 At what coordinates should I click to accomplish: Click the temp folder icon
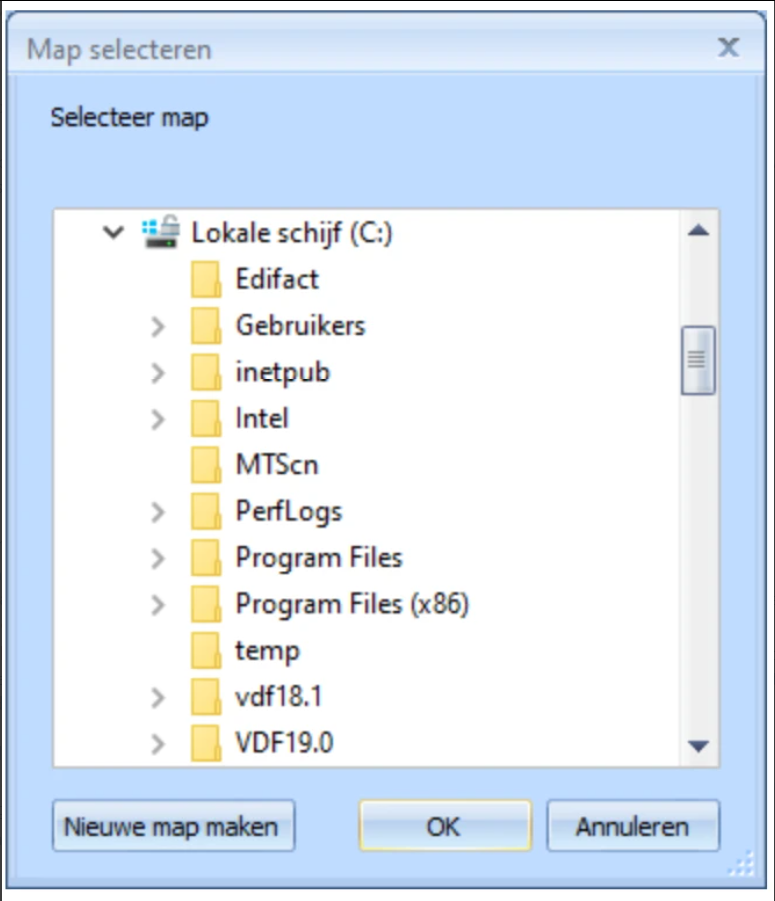pyautogui.click(x=206, y=651)
